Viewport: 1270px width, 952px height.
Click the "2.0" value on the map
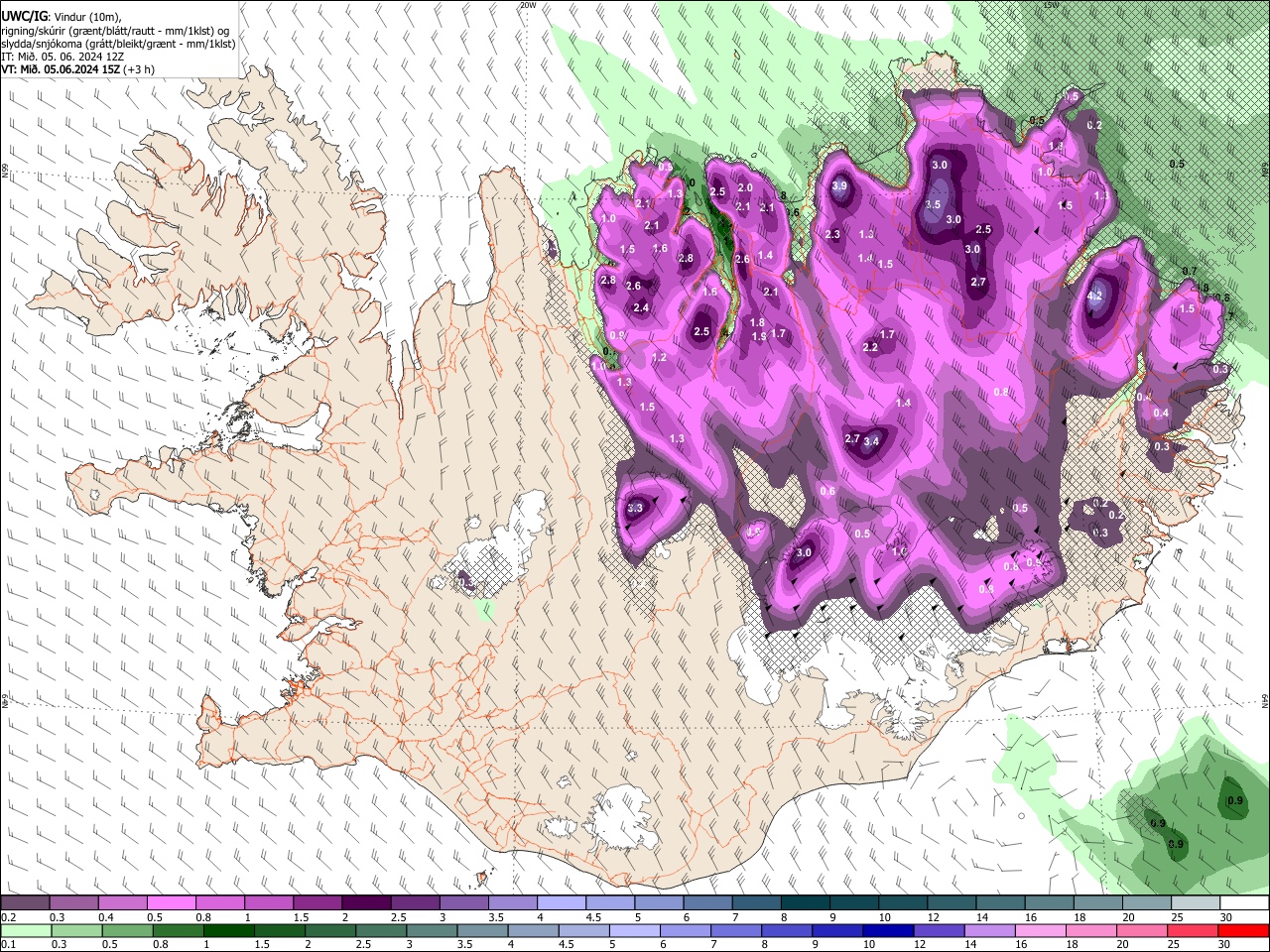(x=745, y=187)
